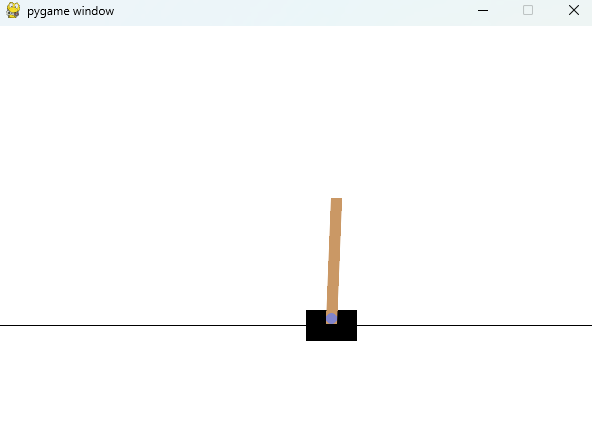The width and height of the screenshot is (592, 423).
Task: Click the pygame snake icon in title bar
Action: click(x=13, y=10)
